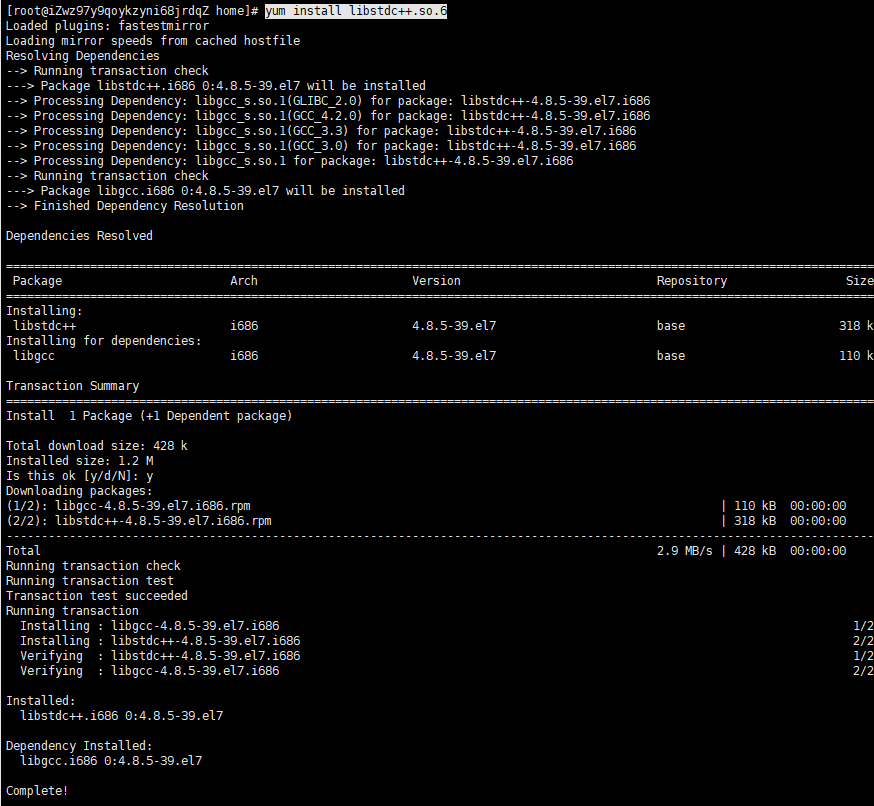
Task: Click the root@iZwz97y9qoykzyni68jrdqZ shell prompt
Action: pos(132,11)
